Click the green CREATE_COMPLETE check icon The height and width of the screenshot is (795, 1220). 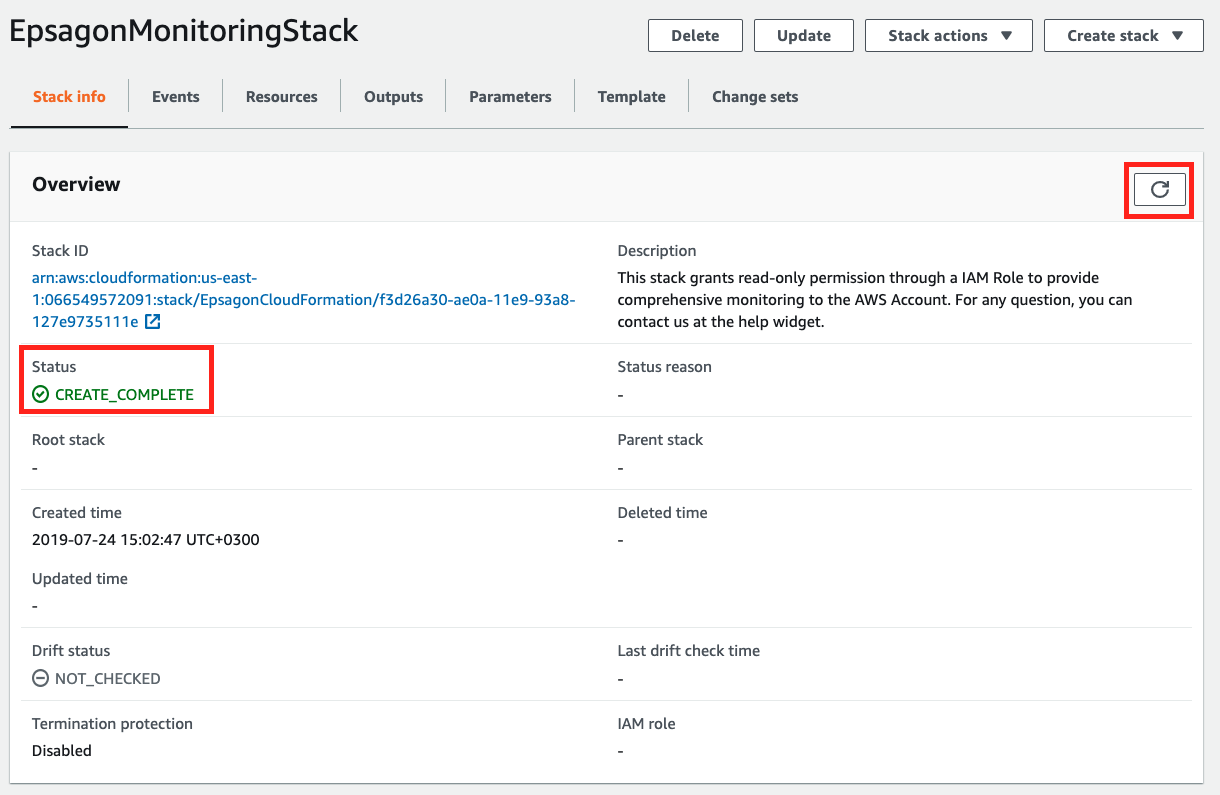coord(40,395)
